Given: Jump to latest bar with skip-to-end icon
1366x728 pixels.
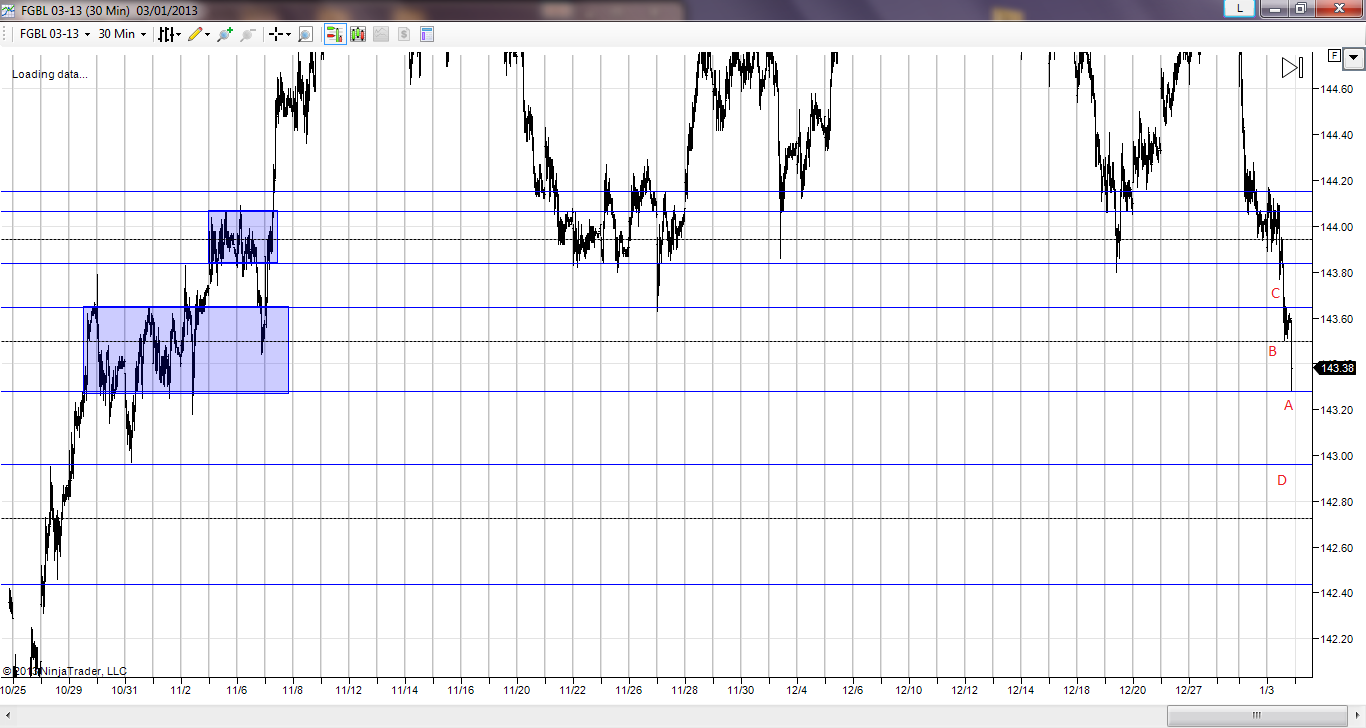Looking at the screenshot, I should pos(1292,68).
